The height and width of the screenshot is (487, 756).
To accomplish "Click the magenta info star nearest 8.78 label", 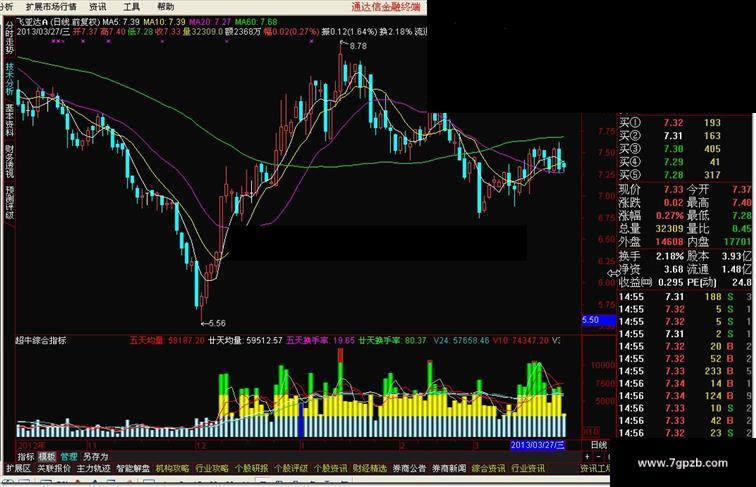I will pyautogui.click(x=311, y=41).
